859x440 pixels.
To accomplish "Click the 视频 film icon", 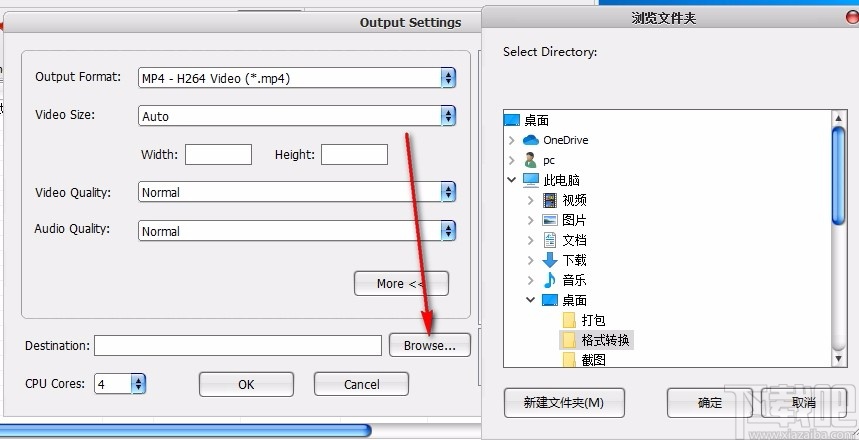I will pyautogui.click(x=549, y=200).
